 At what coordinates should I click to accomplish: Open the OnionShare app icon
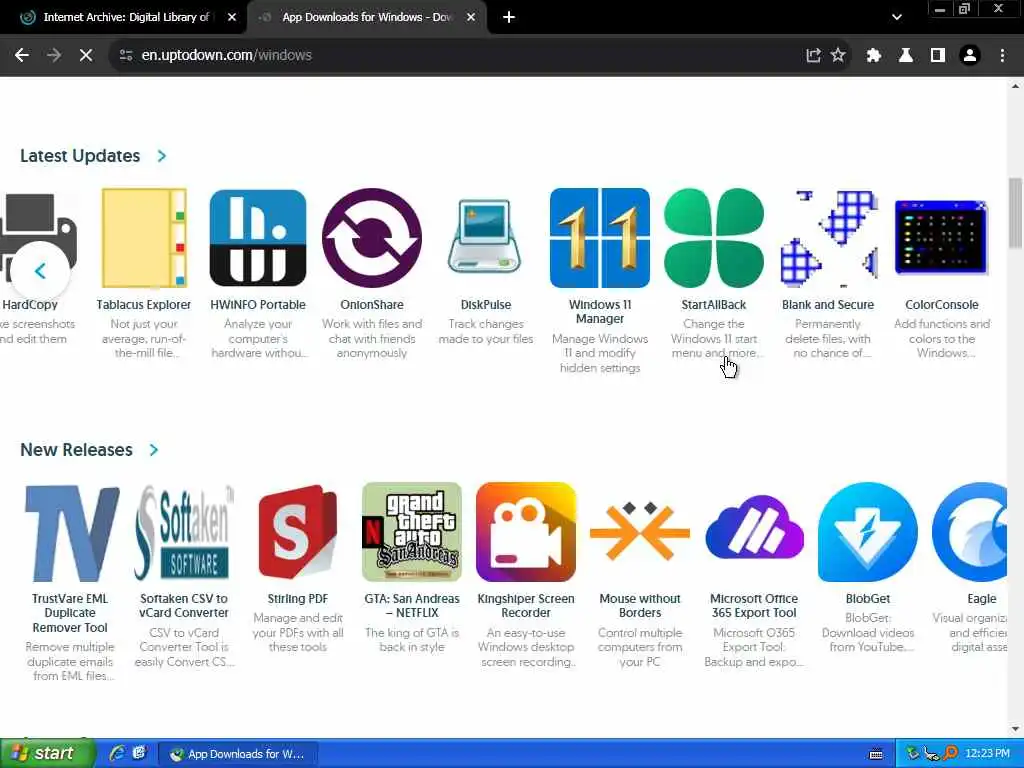372,238
